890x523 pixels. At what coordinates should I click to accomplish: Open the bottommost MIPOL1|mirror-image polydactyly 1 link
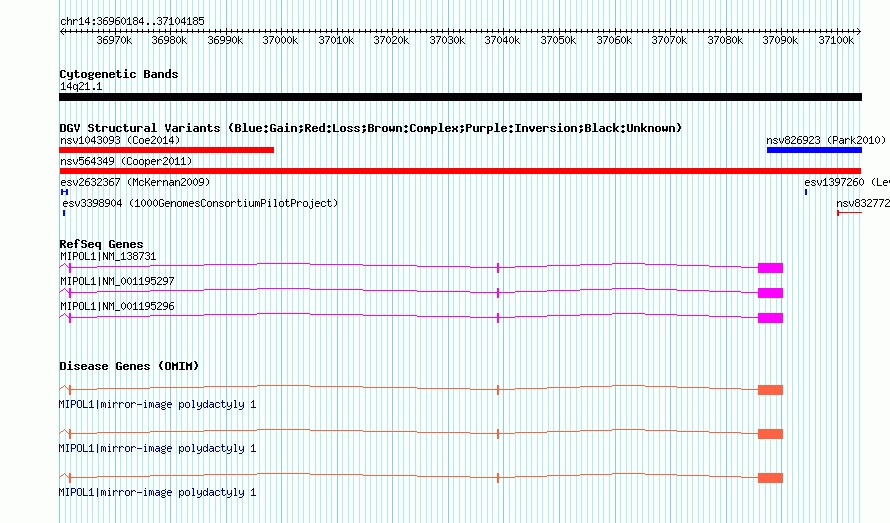coord(157,493)
